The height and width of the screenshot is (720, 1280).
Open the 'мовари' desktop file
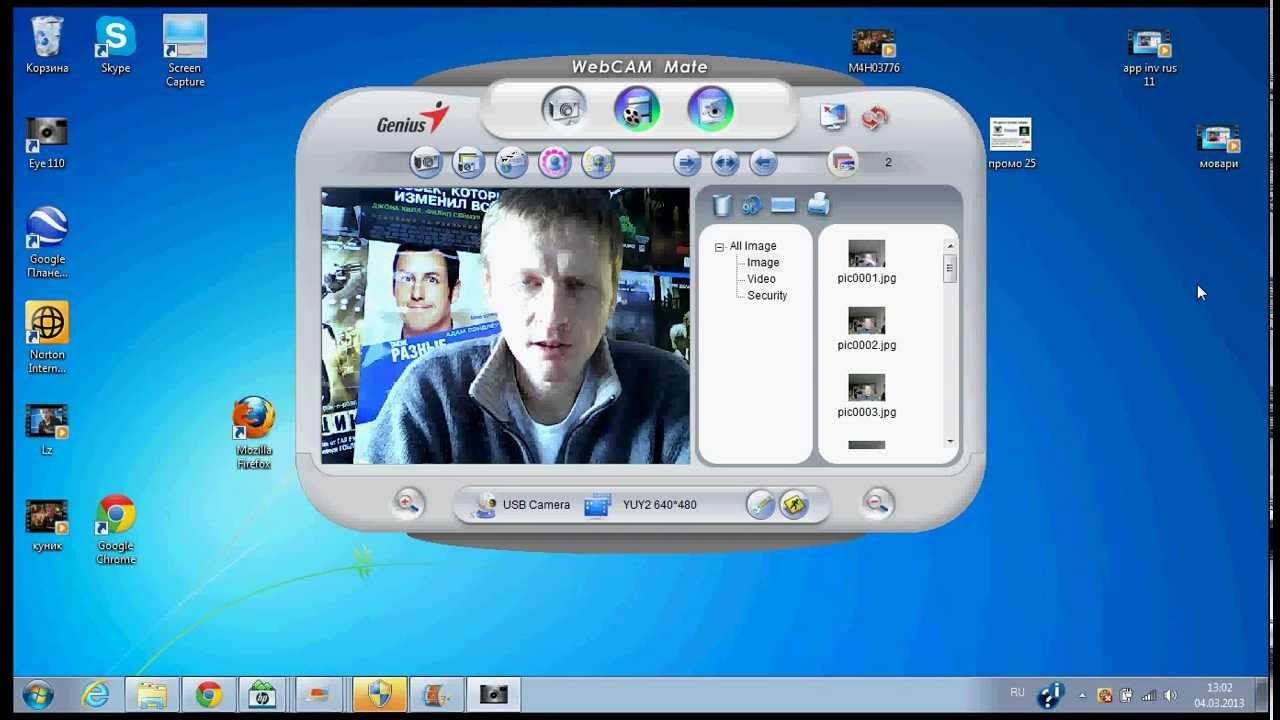pyautogui.click(x=1218, y=146)
